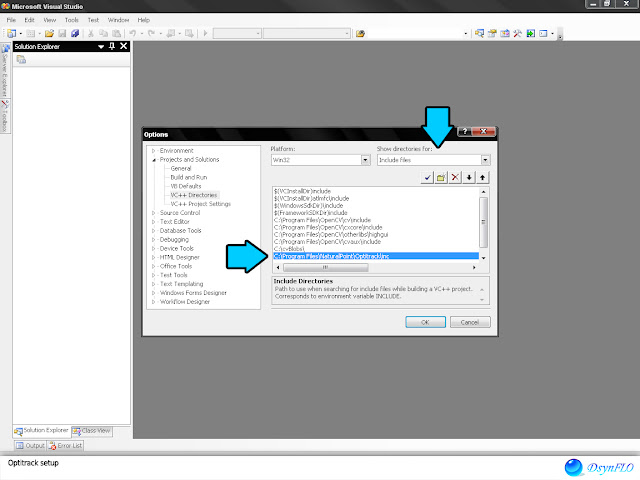Open the Toolbox side tab
Viewport: 640px width, 480px height.
pyautogui.click(x=5, y=116)
